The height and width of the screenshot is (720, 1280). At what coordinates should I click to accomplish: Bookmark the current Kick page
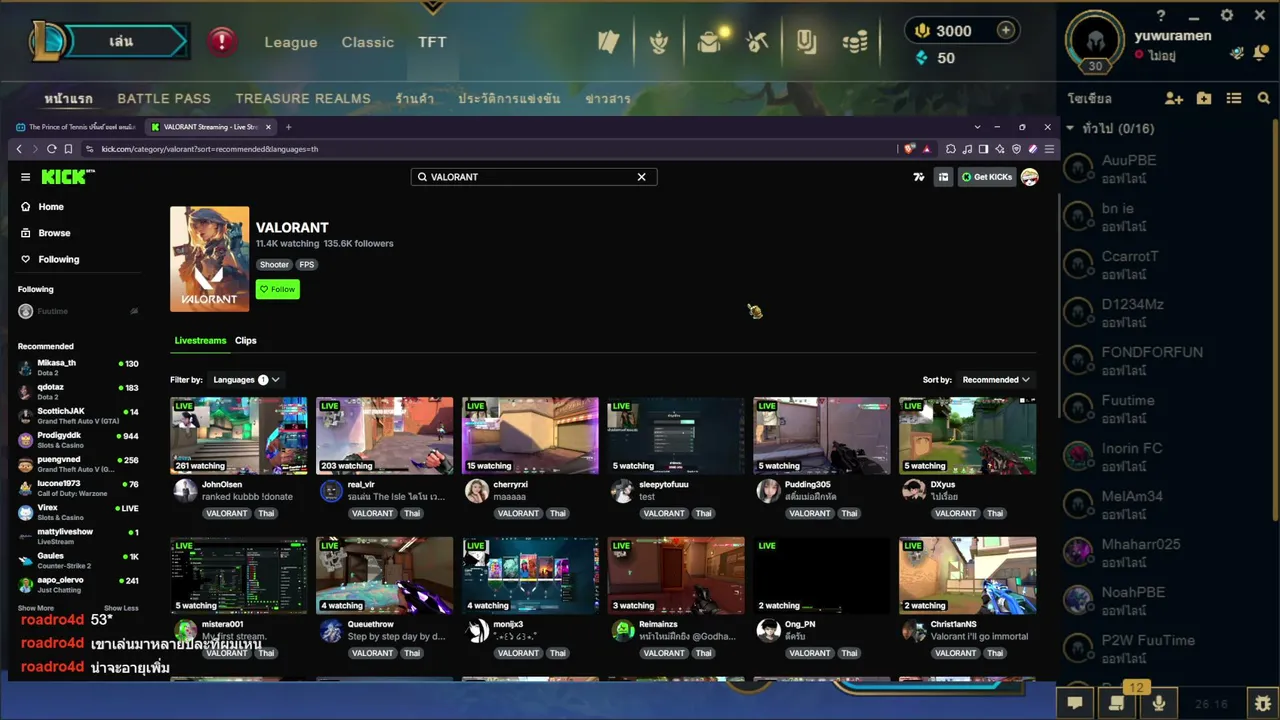point(68,149)
